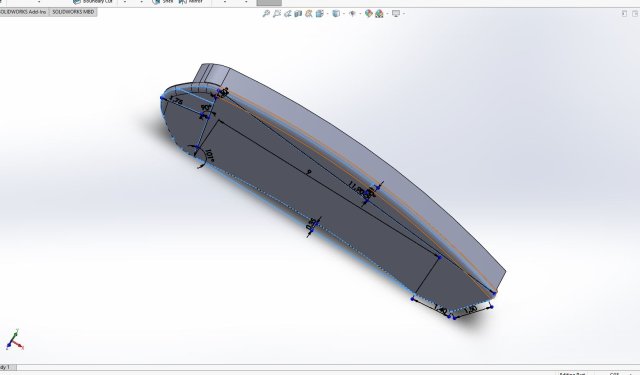Expand the View Settings dropdown arrow
Image resolution: width=640 pixels, height=375 pixels.
coord(404,13)
